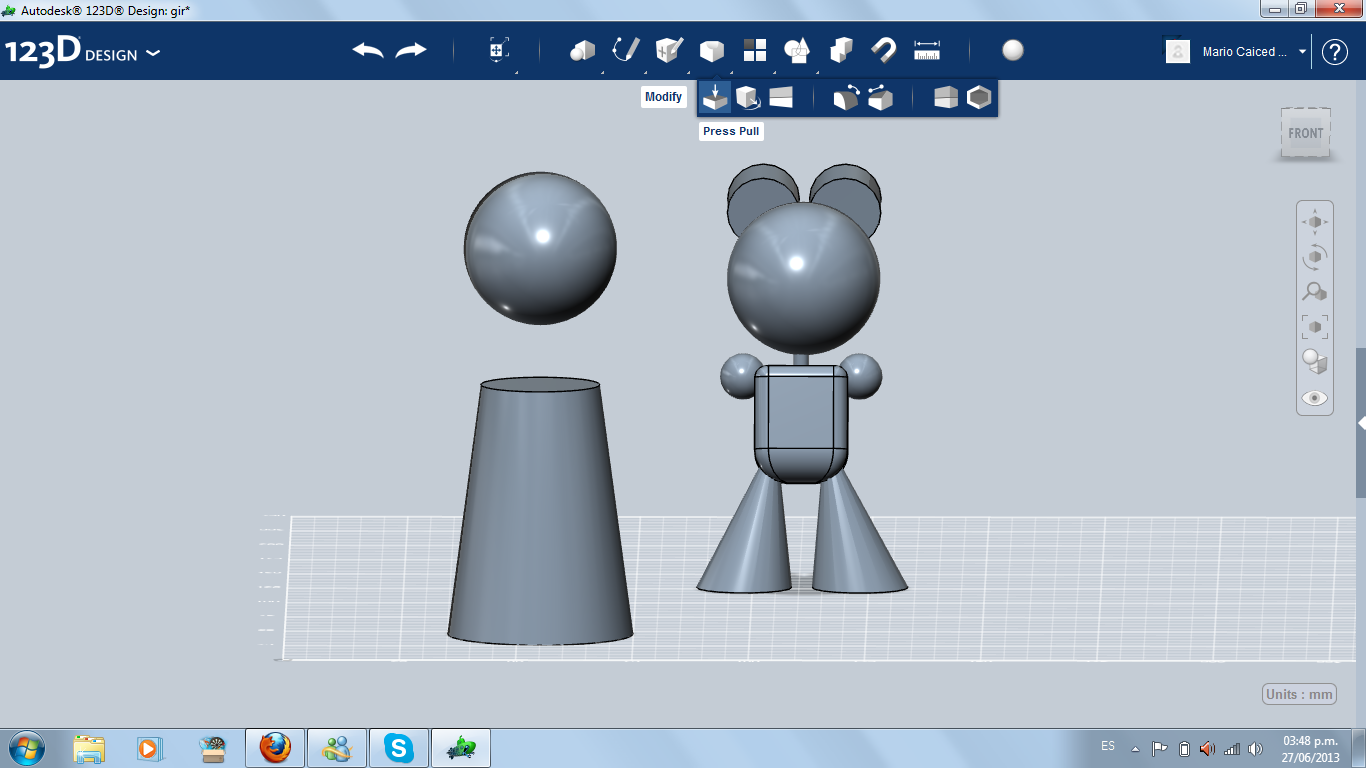1366x768 pixels.
Task: Select the floating sphere object
Action: pyautogui.click(x=540, y=248)
